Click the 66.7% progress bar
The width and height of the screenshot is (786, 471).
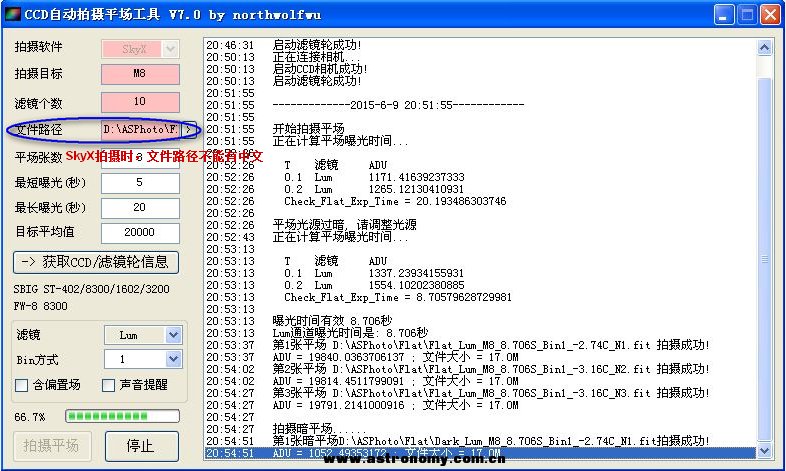pyautogui.click(x=122, y=416)
